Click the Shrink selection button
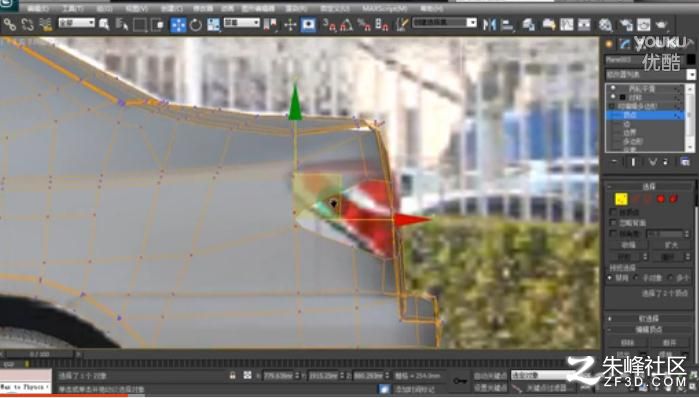This screenshot has height=398, width=699. [629, 245]
